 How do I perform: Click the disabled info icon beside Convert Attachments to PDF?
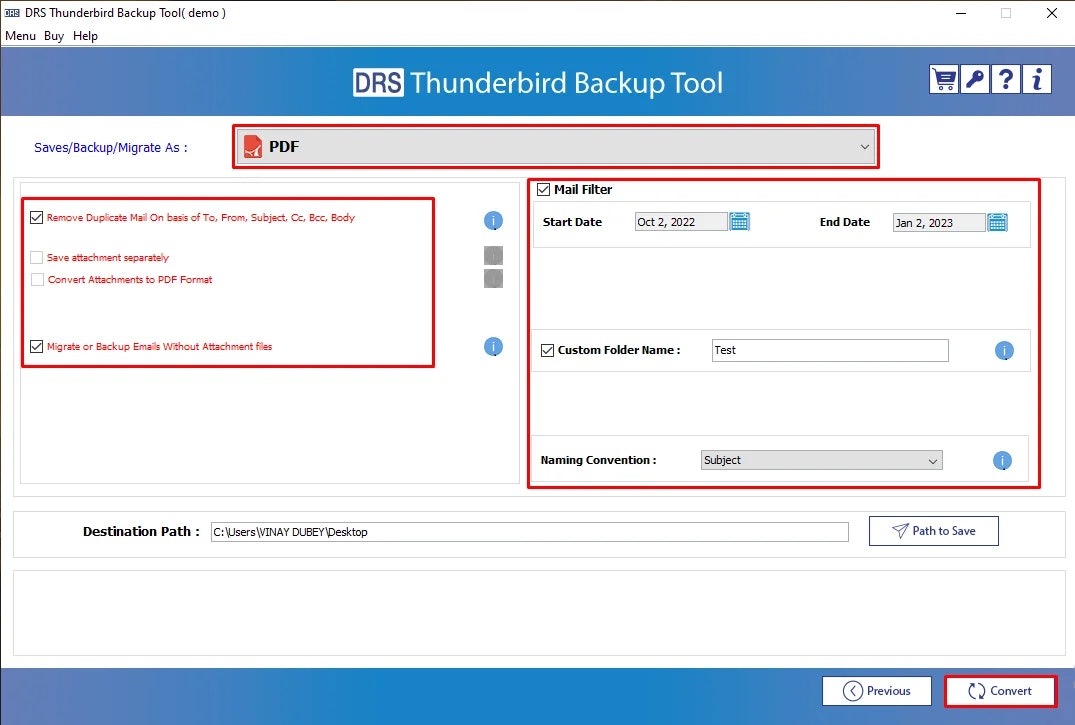pos(493,278)
